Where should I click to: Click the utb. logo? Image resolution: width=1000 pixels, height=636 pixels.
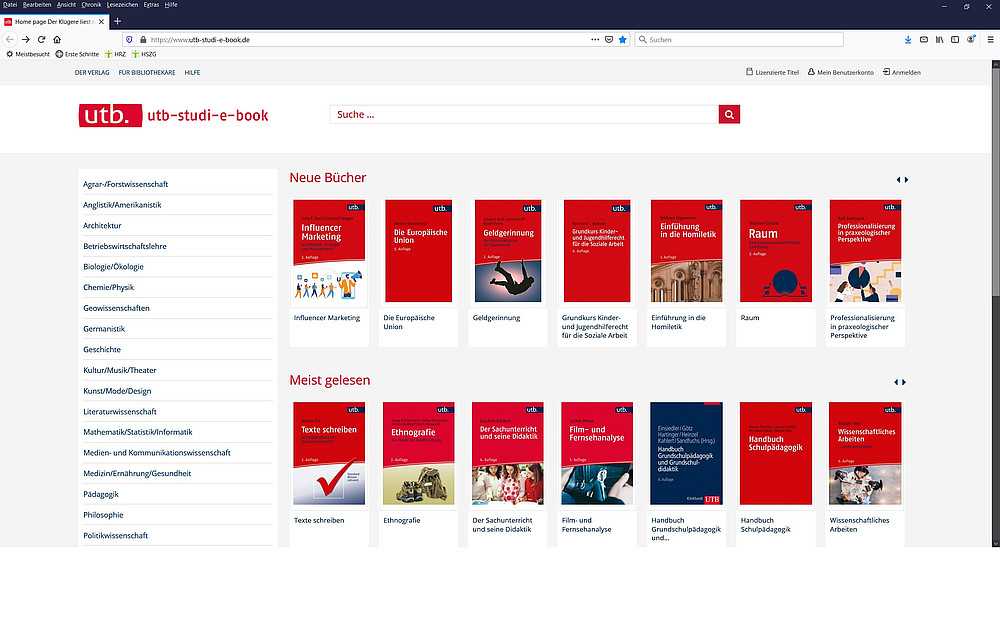pyautogui.click(x=104, y=115)
